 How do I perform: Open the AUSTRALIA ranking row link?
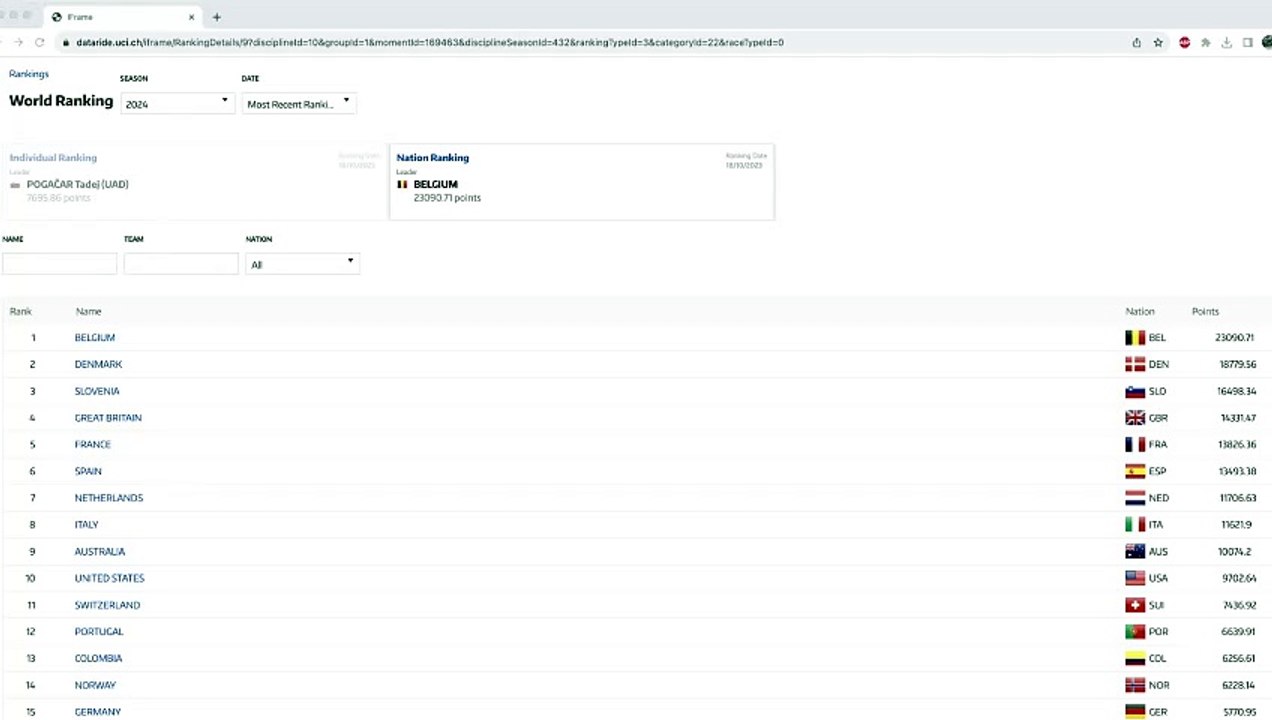[100, 552]
